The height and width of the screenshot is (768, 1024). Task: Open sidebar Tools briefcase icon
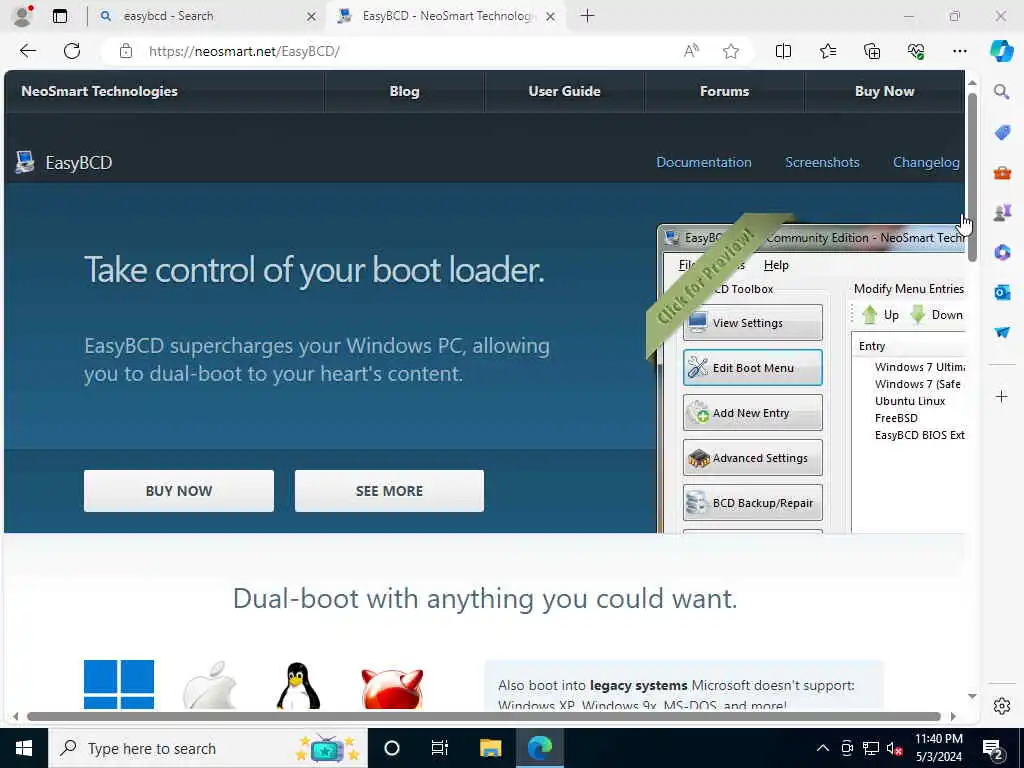1002,173
